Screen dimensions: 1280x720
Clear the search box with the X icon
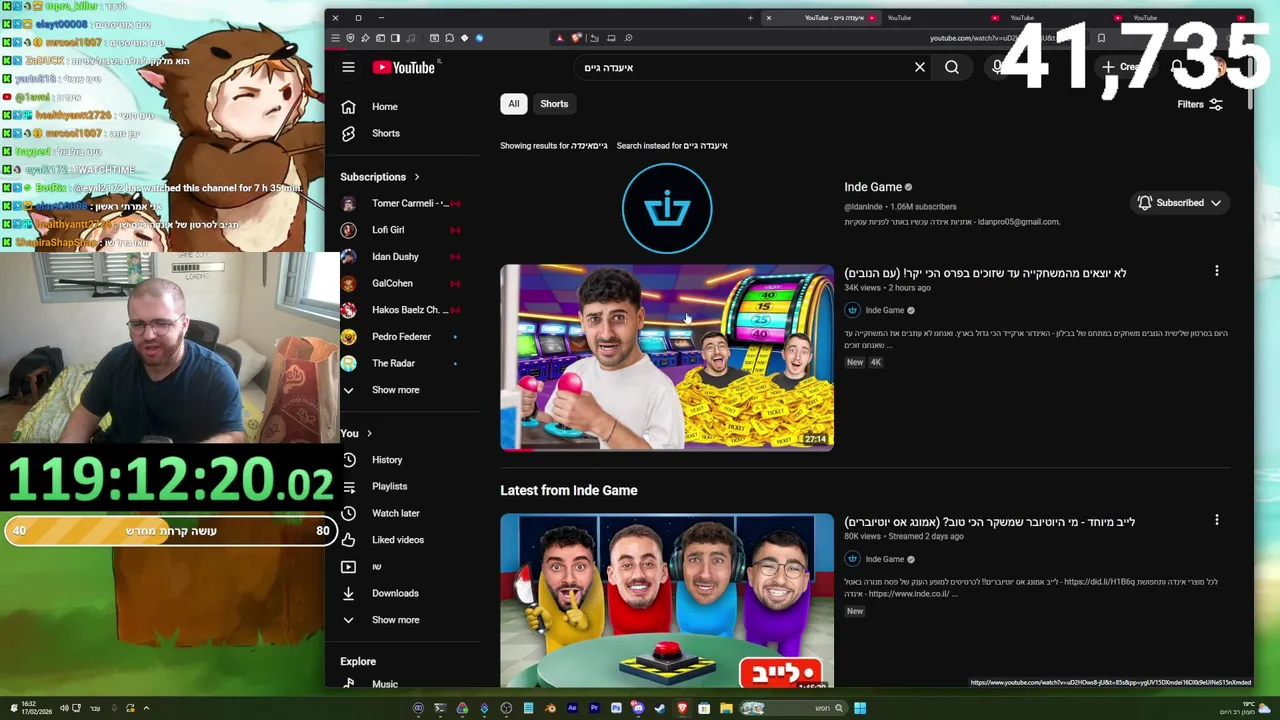coord(920,67)
